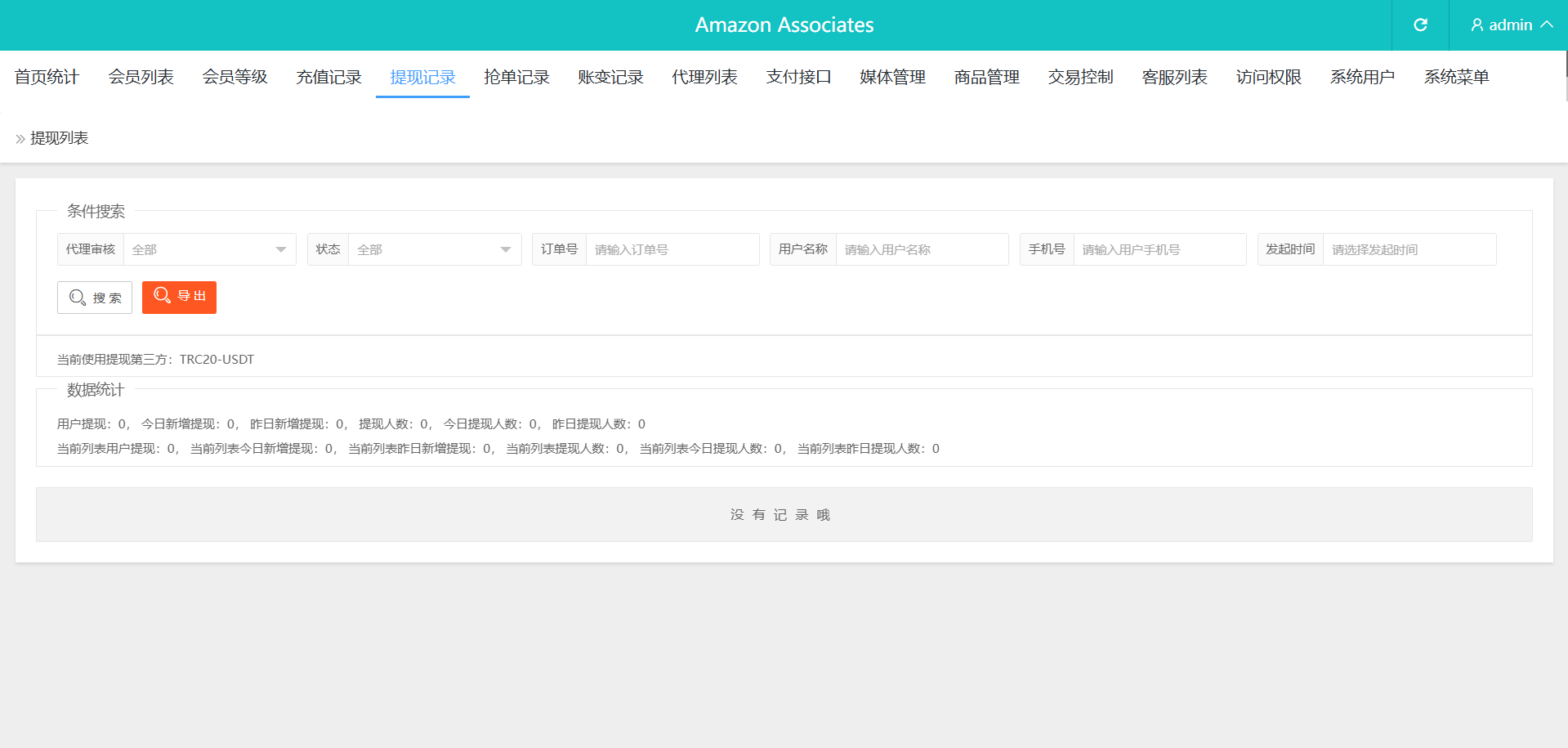Open the 媒体管理 tab
The height and width of the screenshot is (748, 1568).
[x=892, y=77]
